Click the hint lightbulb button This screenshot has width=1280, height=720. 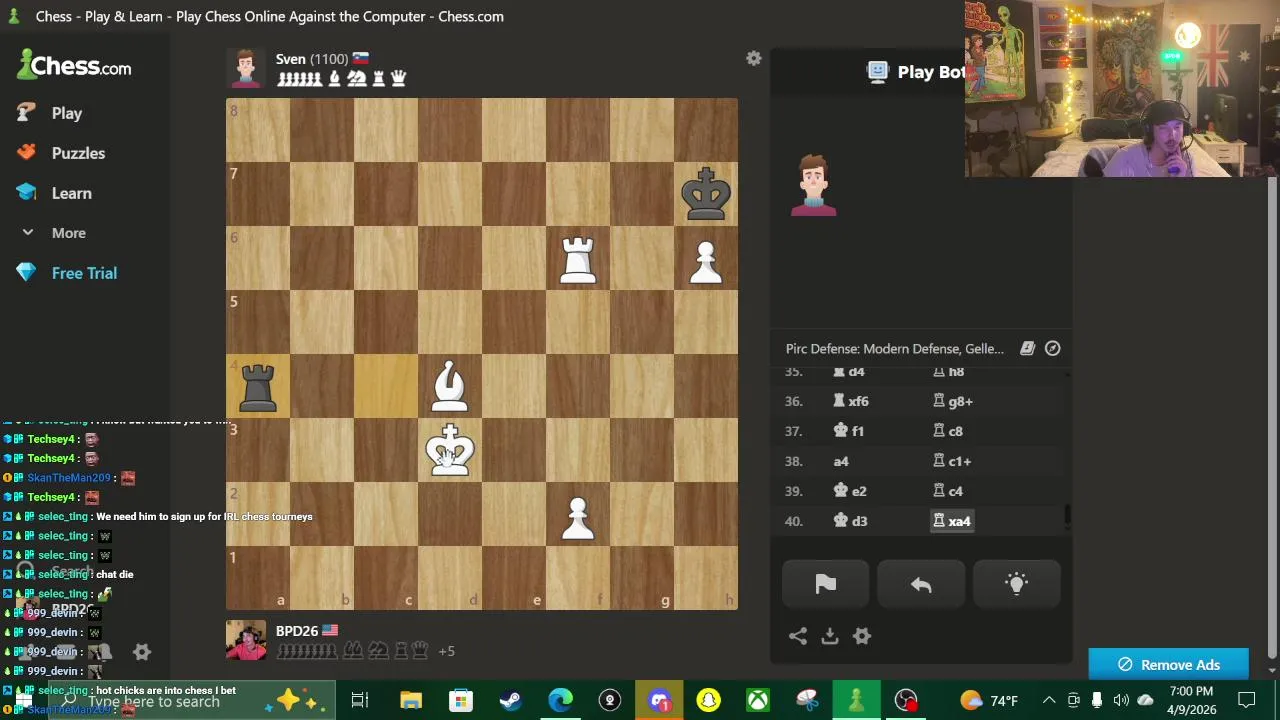[1016, 585]
